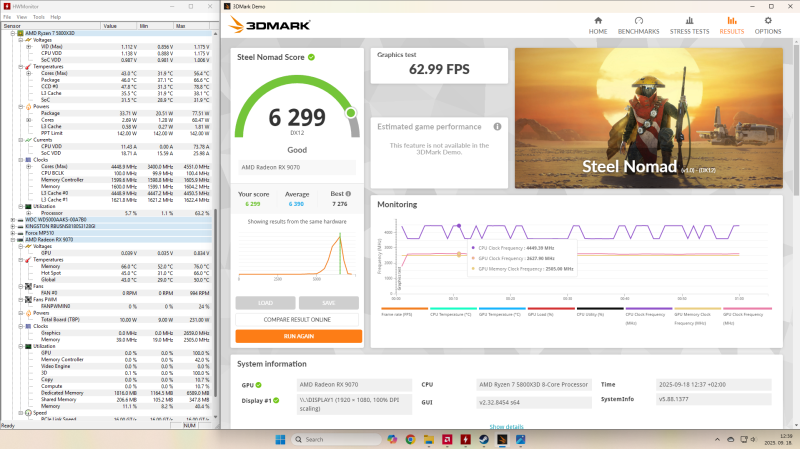This screenshot has height=449, width=800.
Task: Open Steam from the taskbar
Action: coord(484,439)
